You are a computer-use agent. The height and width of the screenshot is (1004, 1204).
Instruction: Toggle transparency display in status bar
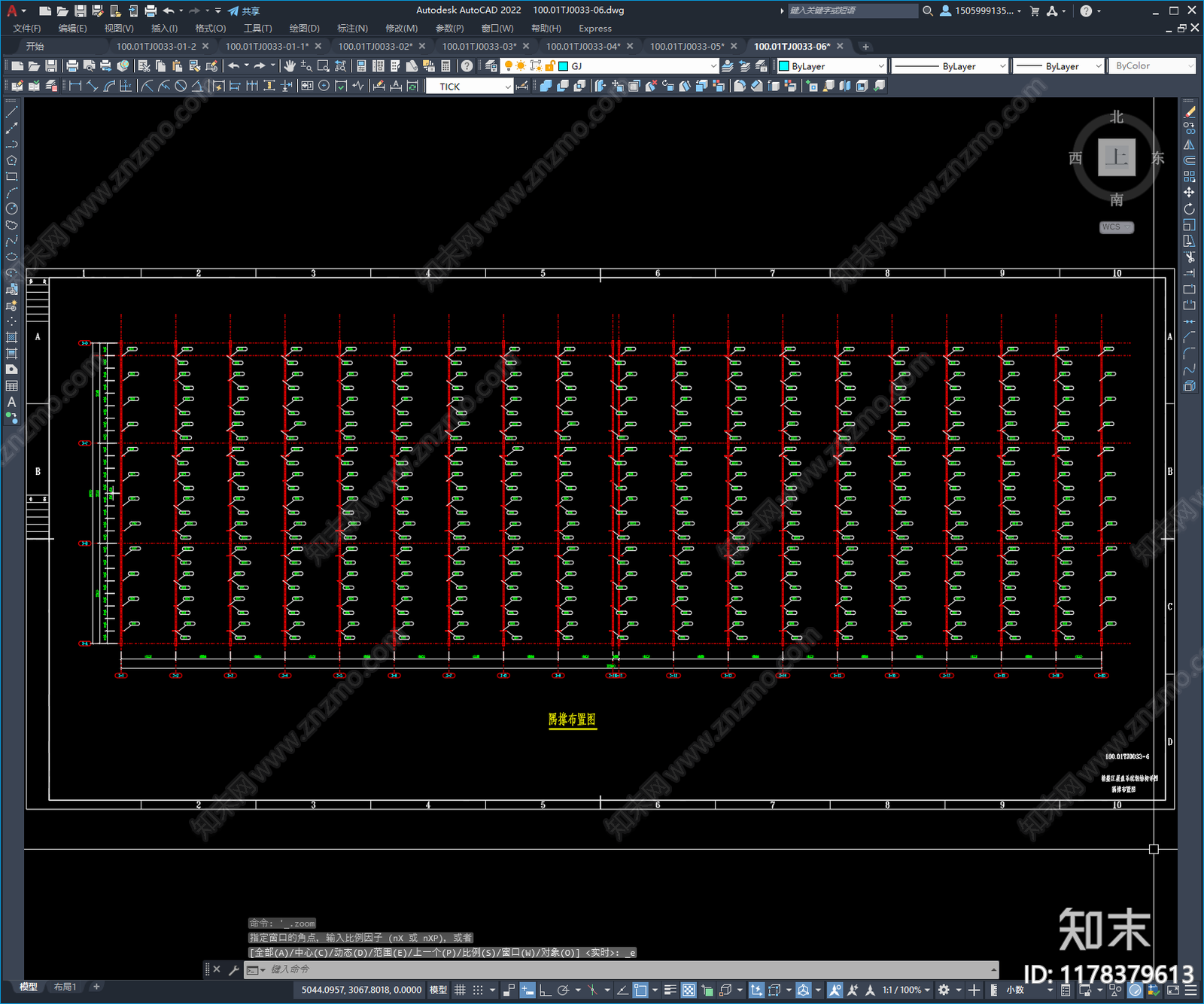[689, 990]
